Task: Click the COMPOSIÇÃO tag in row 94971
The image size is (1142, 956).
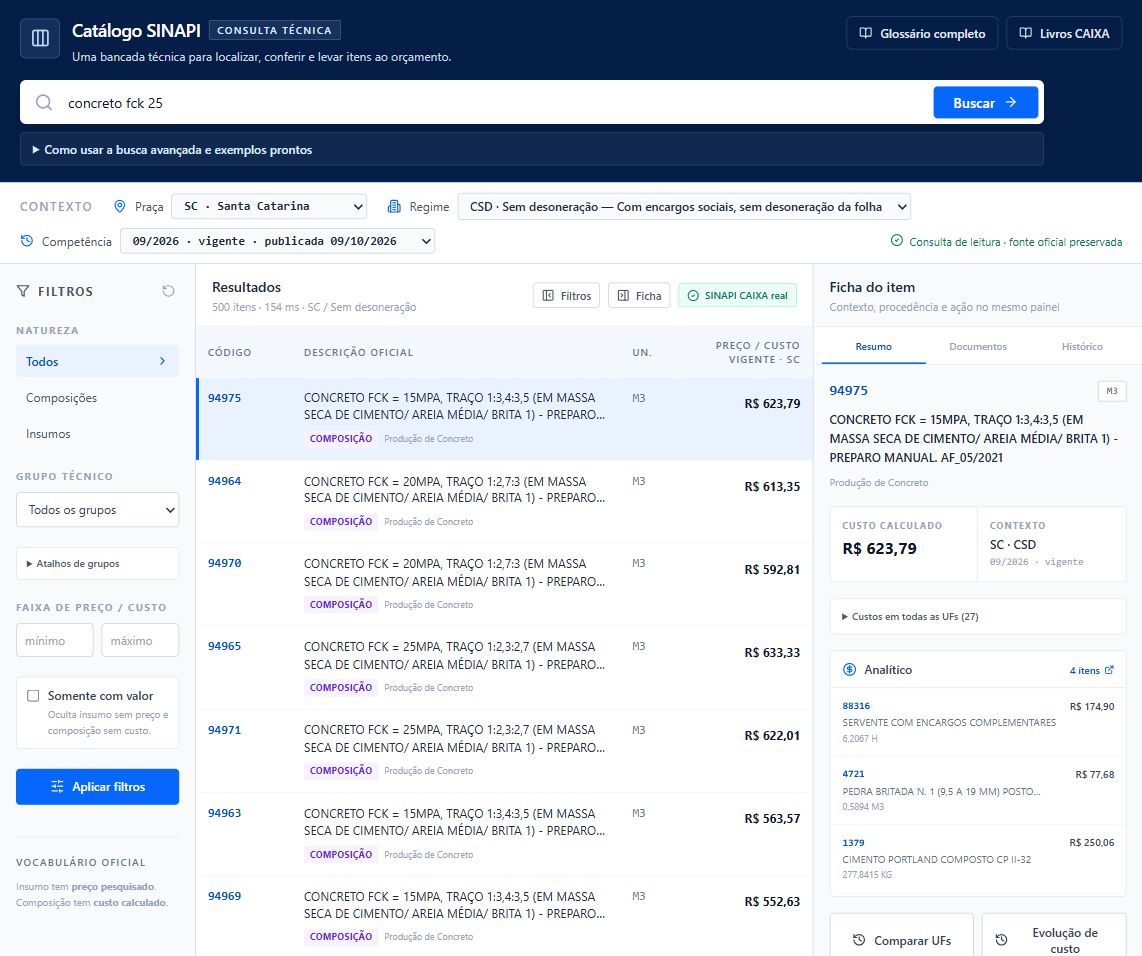Action: click(x=341, y=770)
